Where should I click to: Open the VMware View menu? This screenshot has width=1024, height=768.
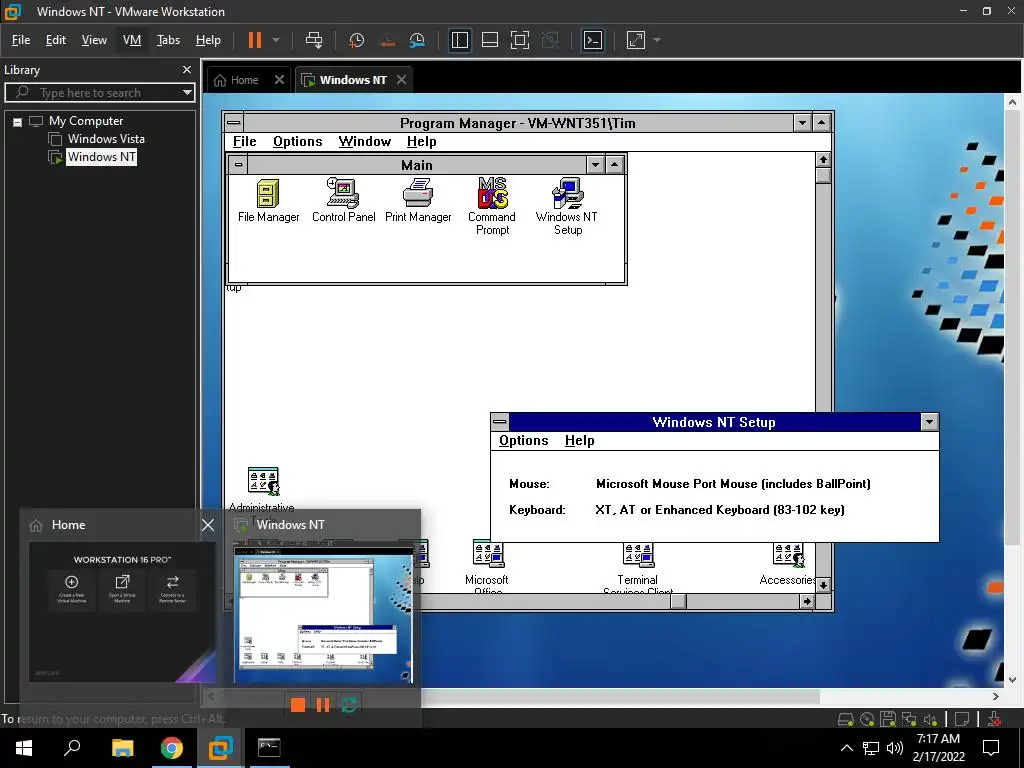94,40
